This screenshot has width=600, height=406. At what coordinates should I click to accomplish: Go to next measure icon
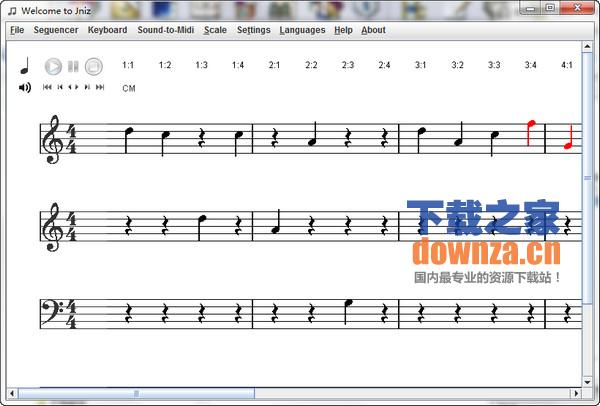[x=87, y=87]
